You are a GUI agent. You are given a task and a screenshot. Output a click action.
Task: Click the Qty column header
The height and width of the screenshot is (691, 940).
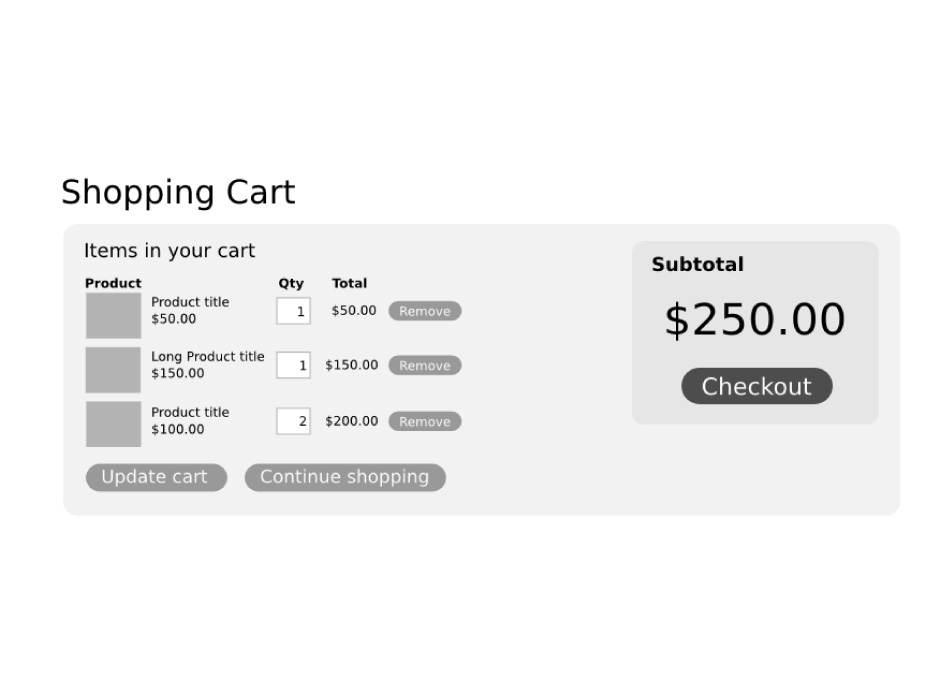[x=291, y=283]
